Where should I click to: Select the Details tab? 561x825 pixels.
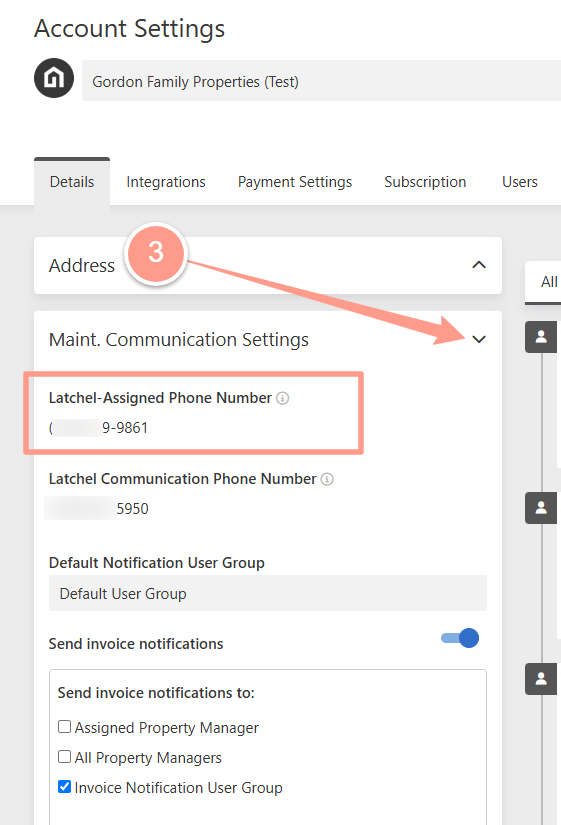click(72, 182)
